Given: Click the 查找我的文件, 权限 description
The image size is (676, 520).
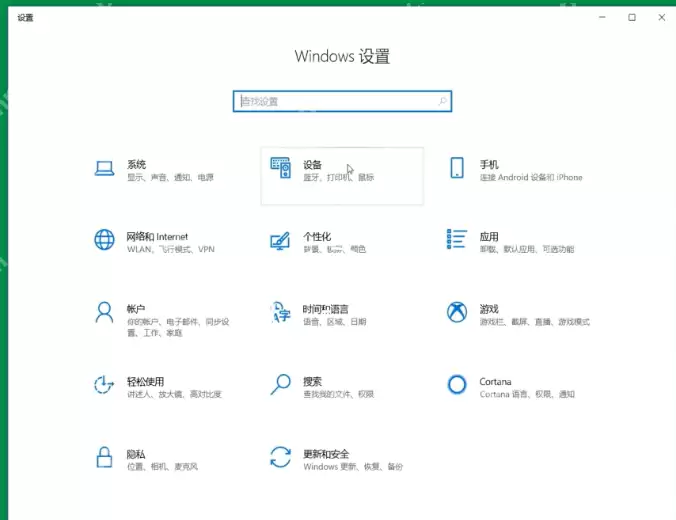Looking at the screenshot, I should click(338, 394).
